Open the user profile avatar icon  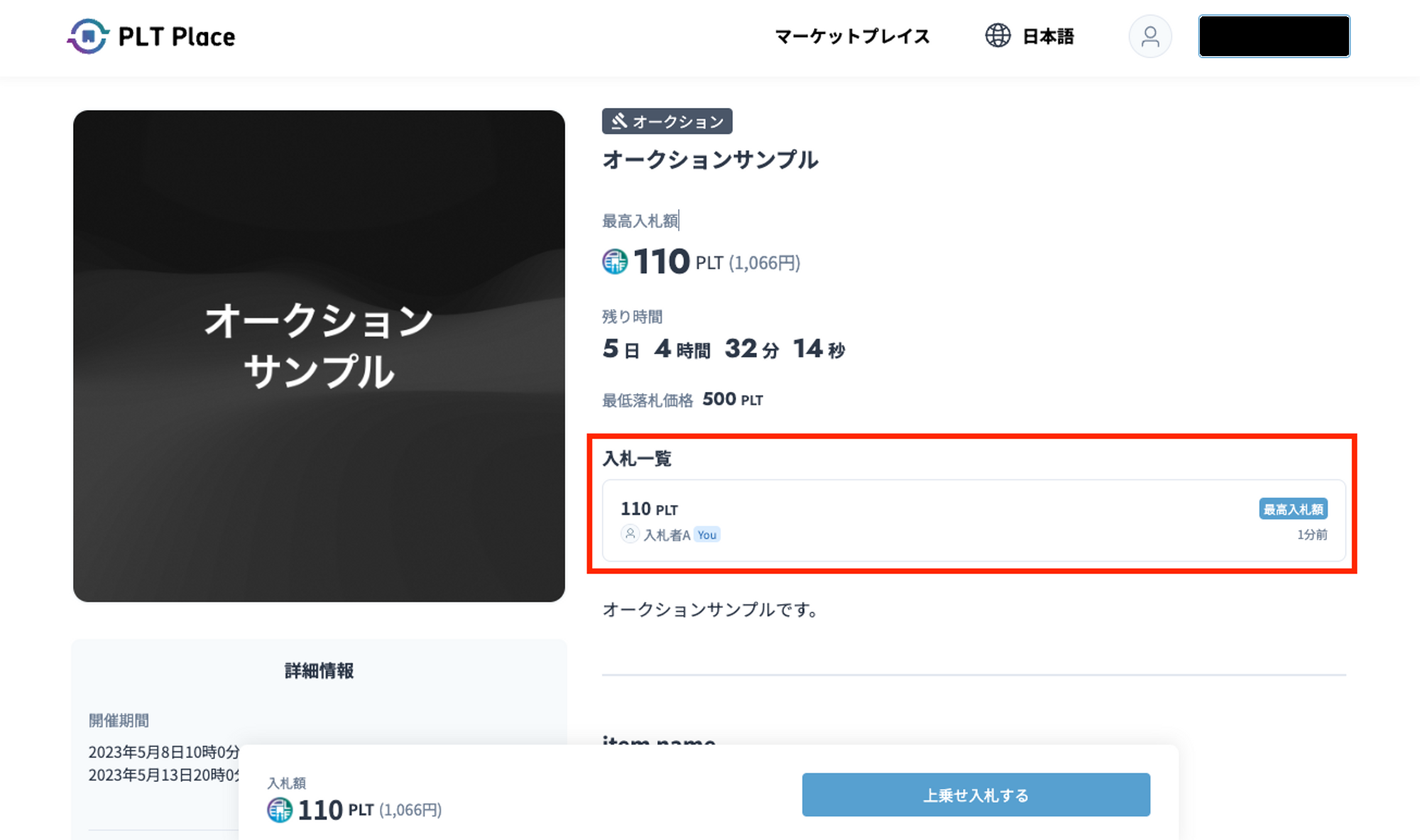coord(1149,36)
